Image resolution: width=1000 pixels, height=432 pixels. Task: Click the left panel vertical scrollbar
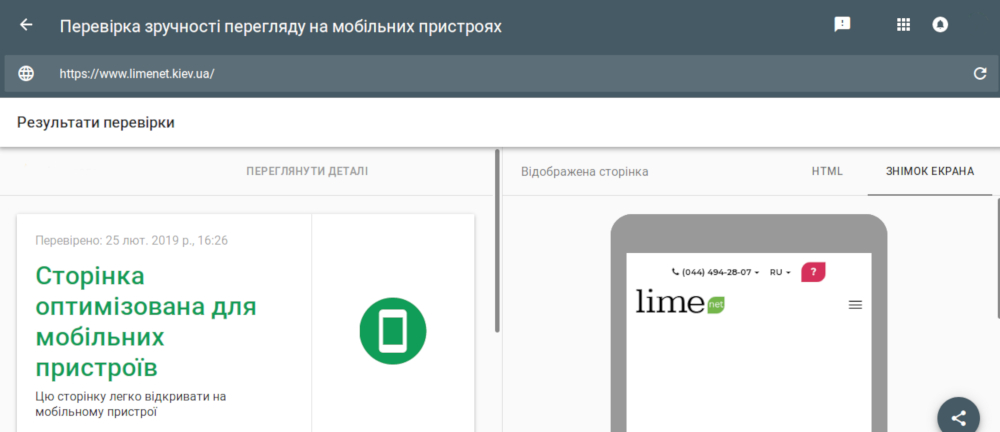497,241
